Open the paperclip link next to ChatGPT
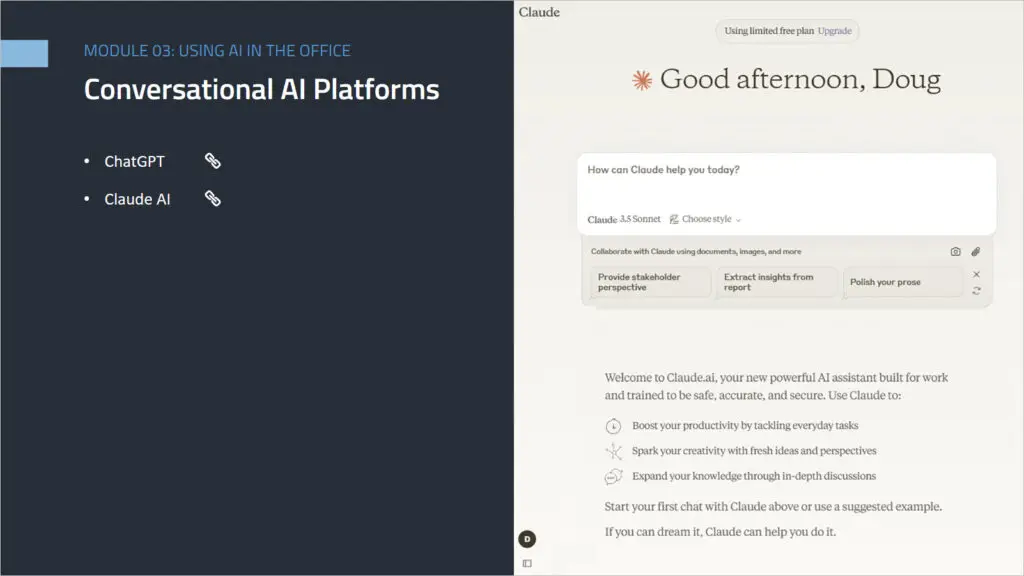 [212, 159]
